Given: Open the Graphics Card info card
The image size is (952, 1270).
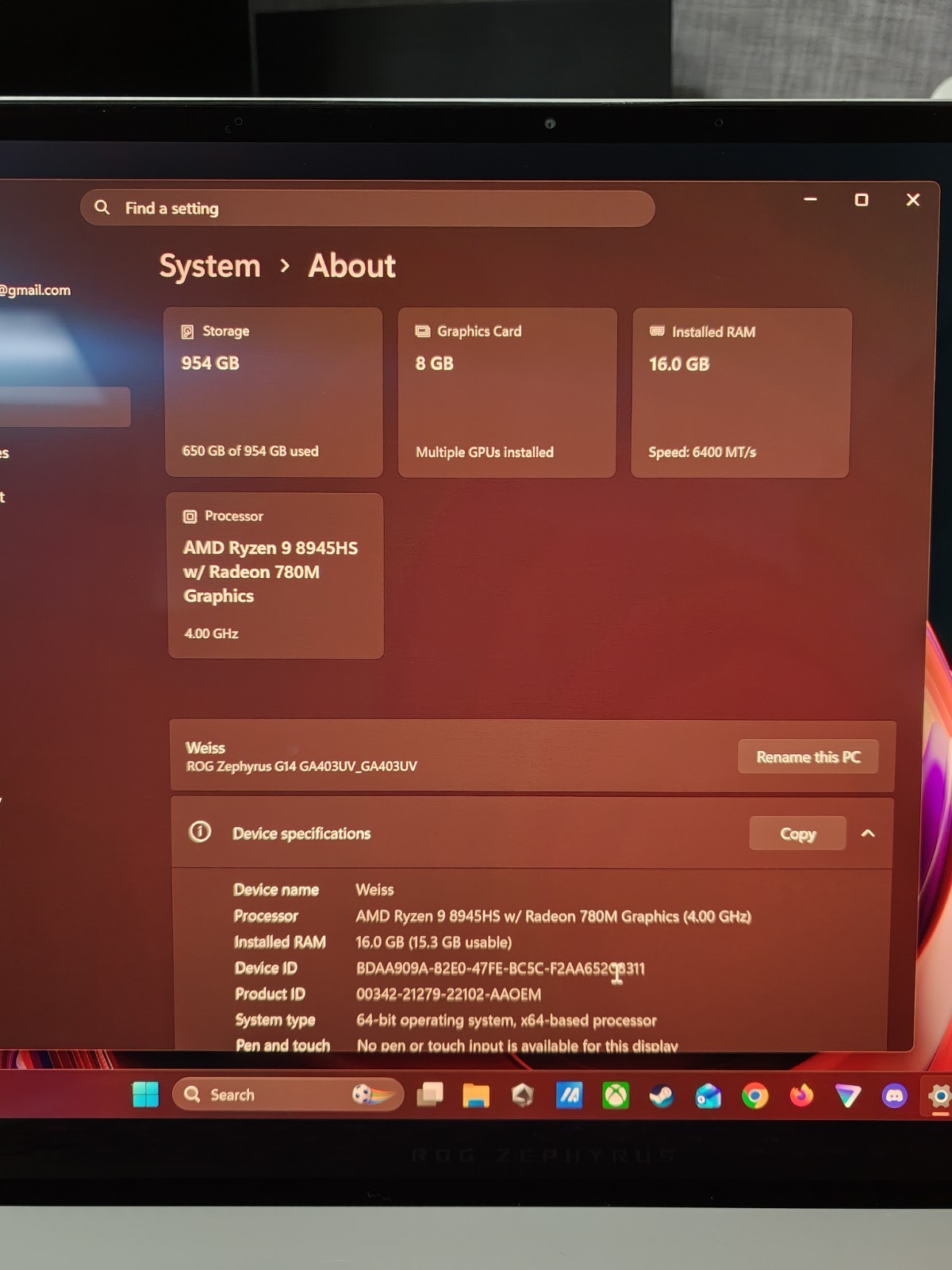Looking at the screenshot, I should (507, 393).
